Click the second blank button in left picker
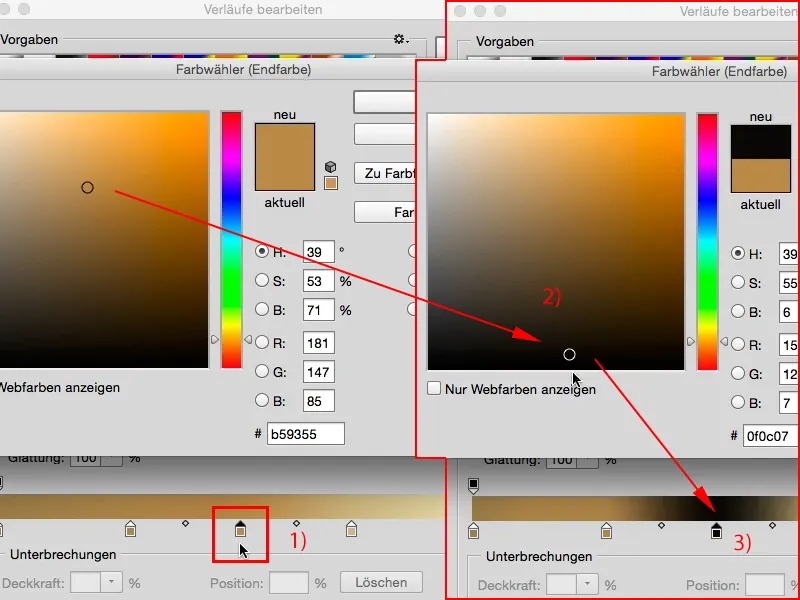The width and height of the screenshot is (800, 600). click(386, 134)
